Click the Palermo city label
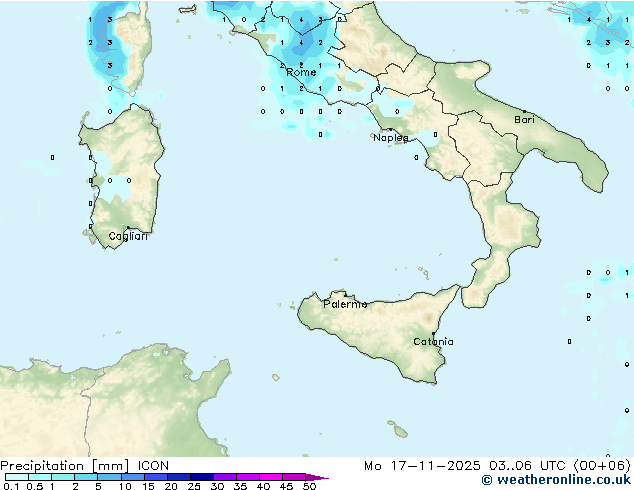The height and width of the screenshot is (490, 634). [x=345, y=304]
